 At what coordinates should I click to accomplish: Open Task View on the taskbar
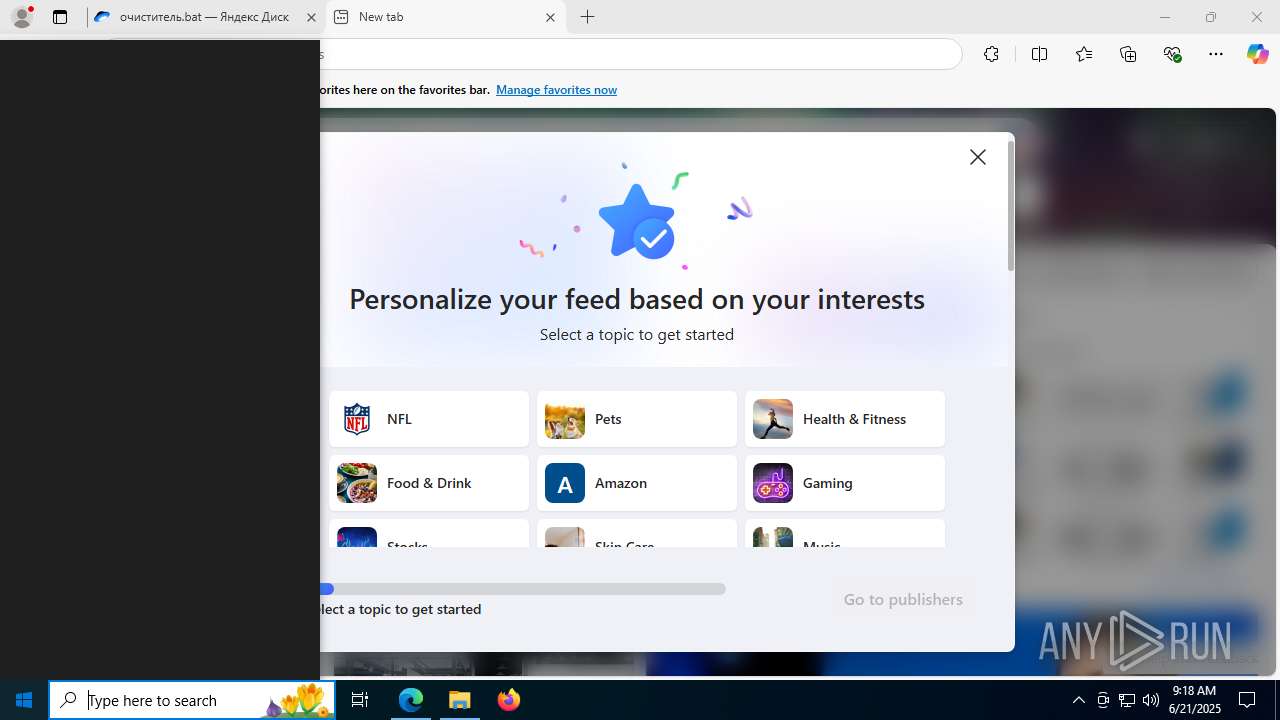[x=360, y=700]
